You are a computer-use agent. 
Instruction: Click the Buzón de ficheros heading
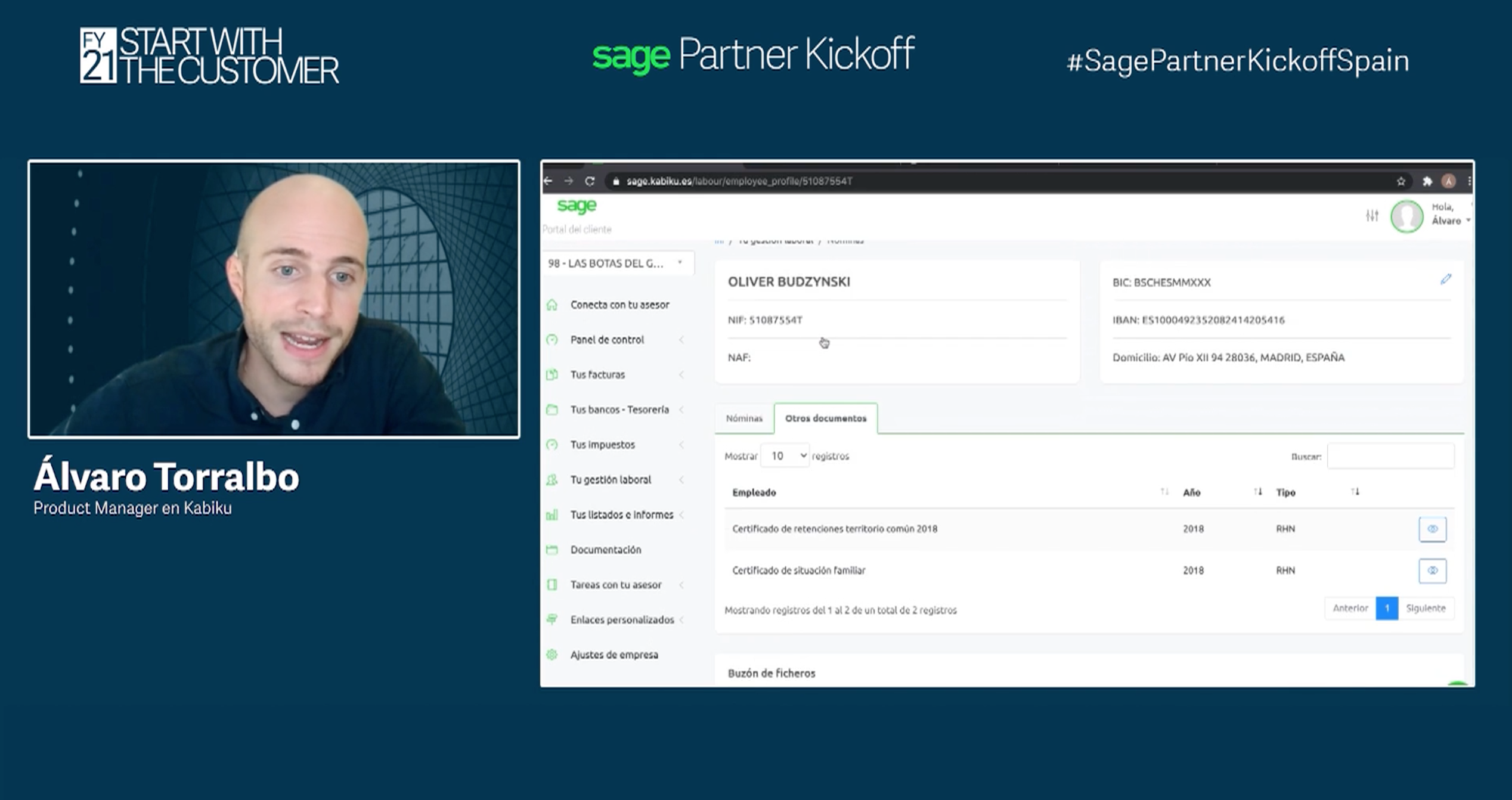pyautogui.click(x=772, y=674)
